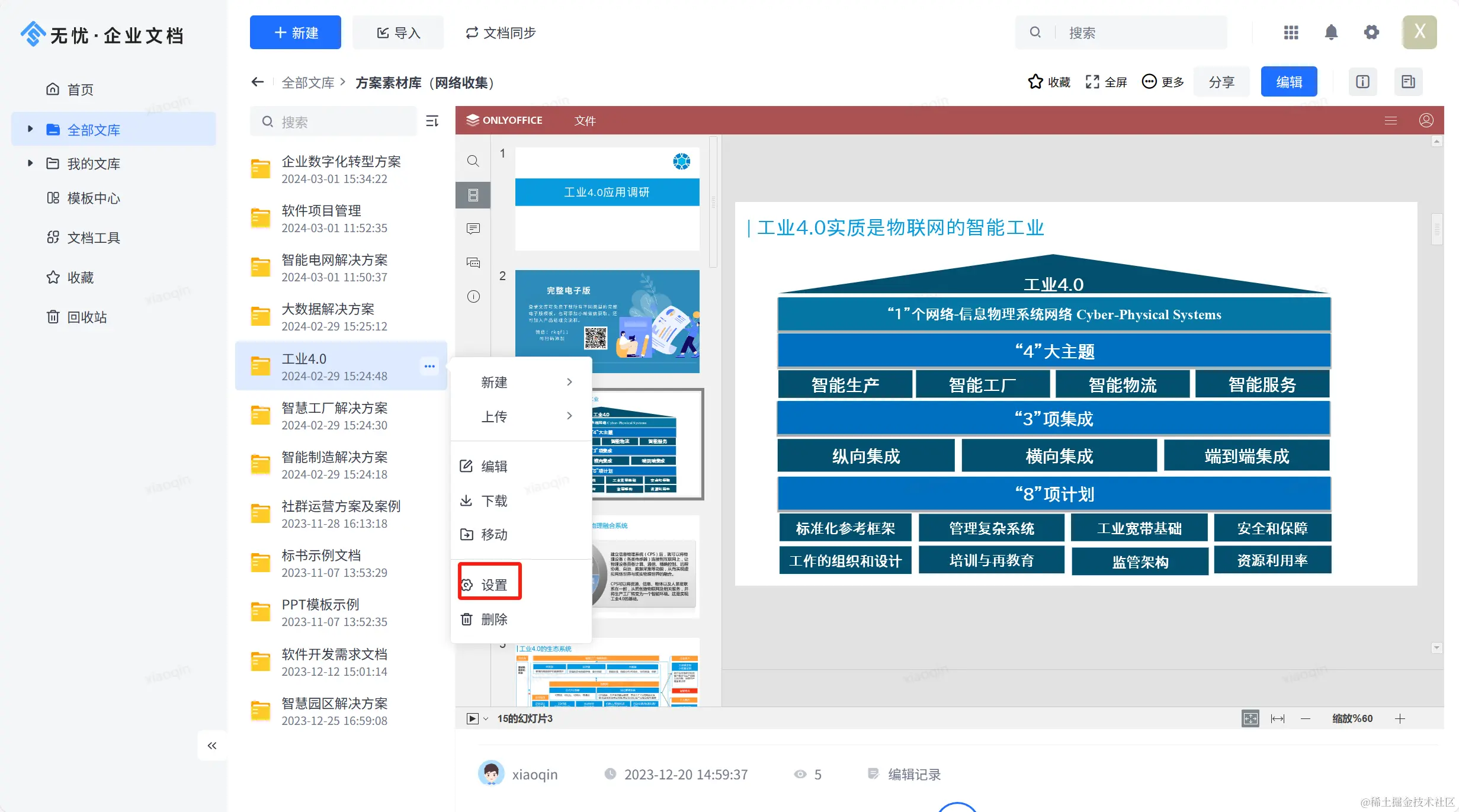This screenshot has width=1459, height=812.
Task: Click the fit-to-slide zoom icon
Action: tap(1250, 718)
